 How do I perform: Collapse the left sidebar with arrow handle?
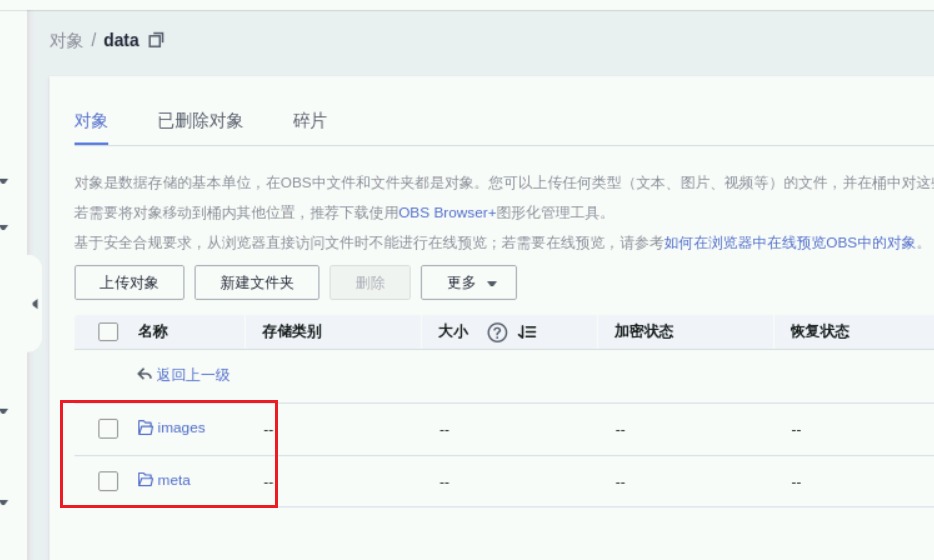pyautogui.click(x=34, y=304)
